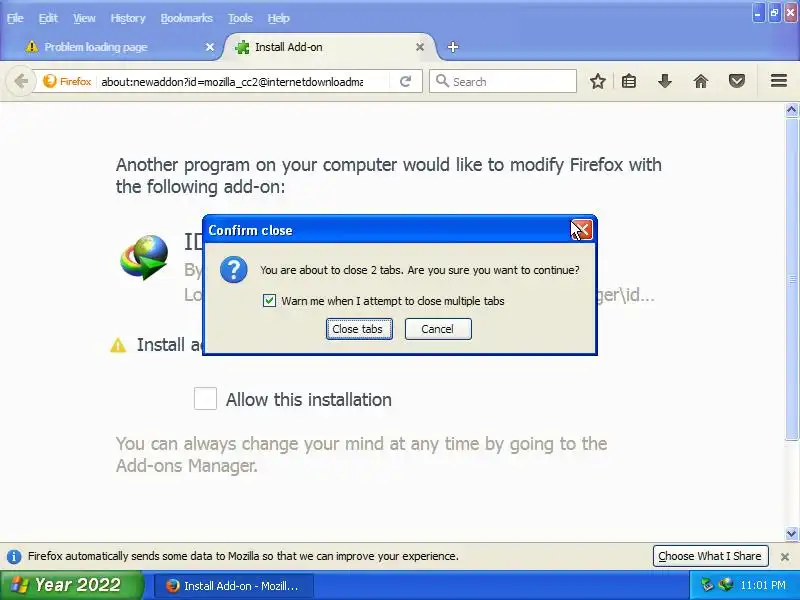Click the taskbar clock 11:01 PM
The height and width of the screenshot is (600, 800).
763,585
